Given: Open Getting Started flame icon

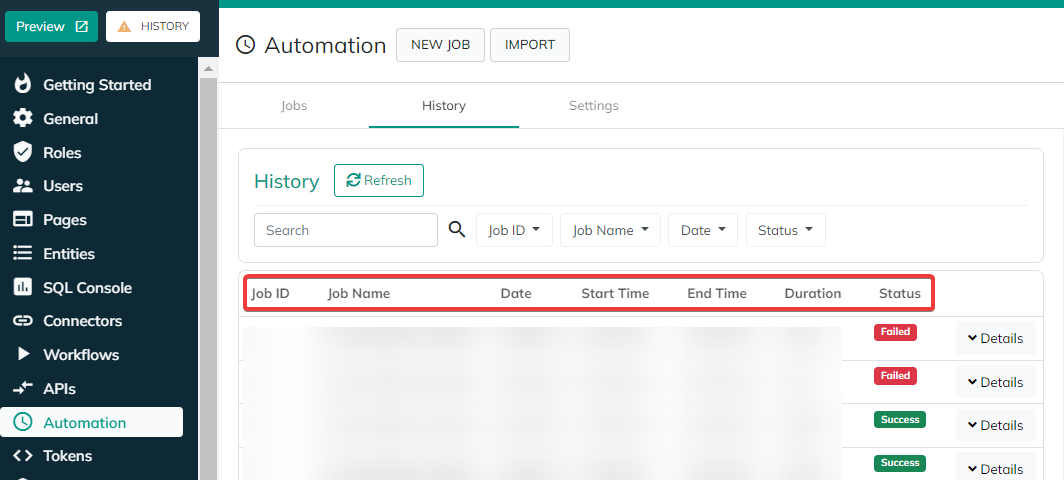Looking at the screenshot, I should (22, 84).
